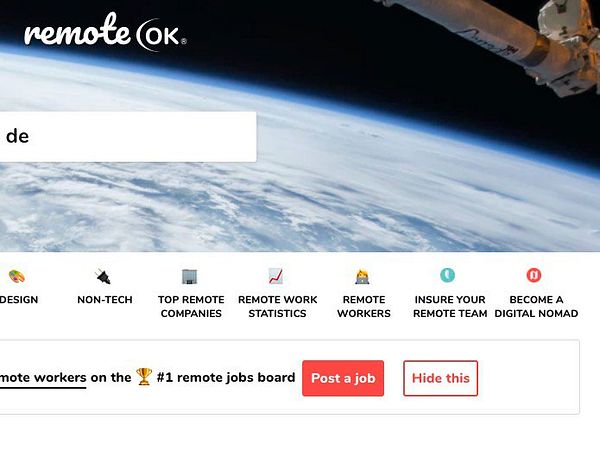Open the REMOTE WORKERS text label

[364, 307]
